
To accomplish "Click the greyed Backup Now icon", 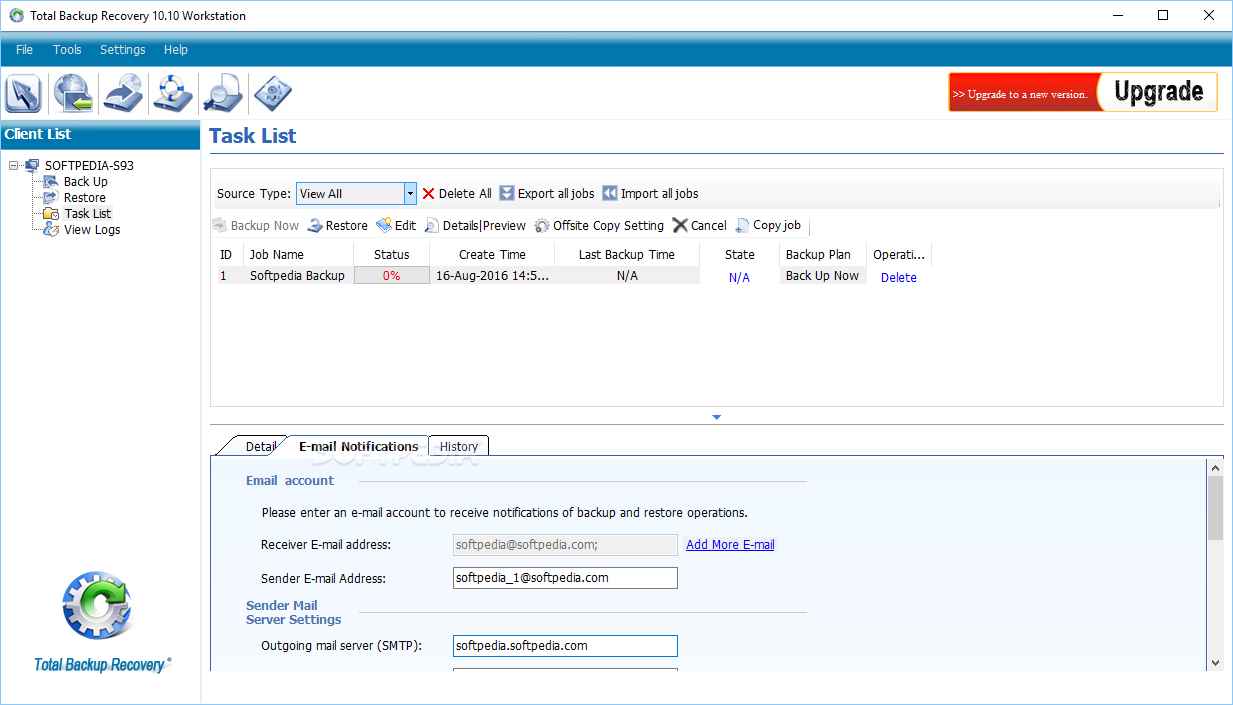I will tap(219, 225).
